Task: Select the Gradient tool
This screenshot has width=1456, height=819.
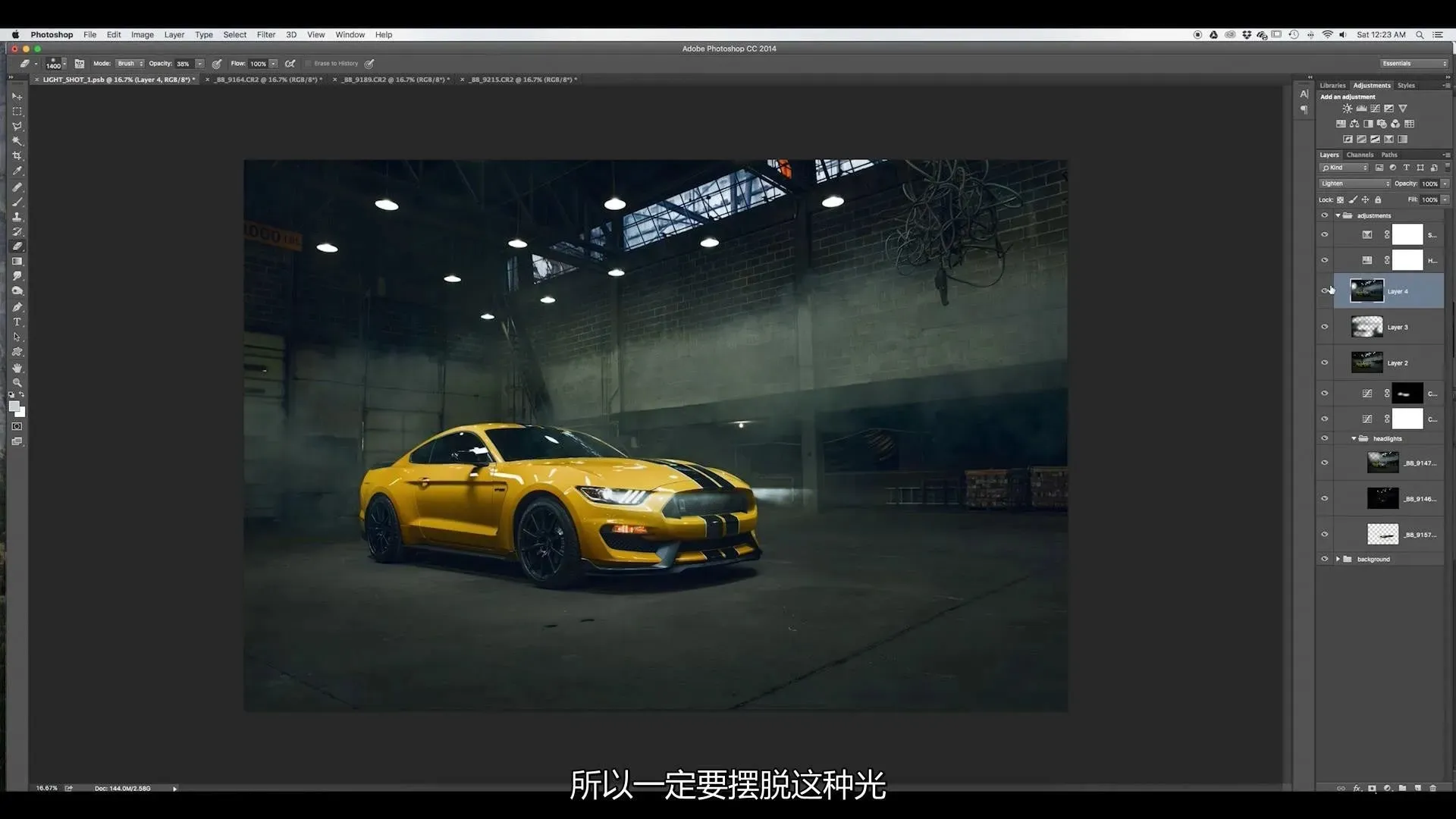Action: click(17, 262)
